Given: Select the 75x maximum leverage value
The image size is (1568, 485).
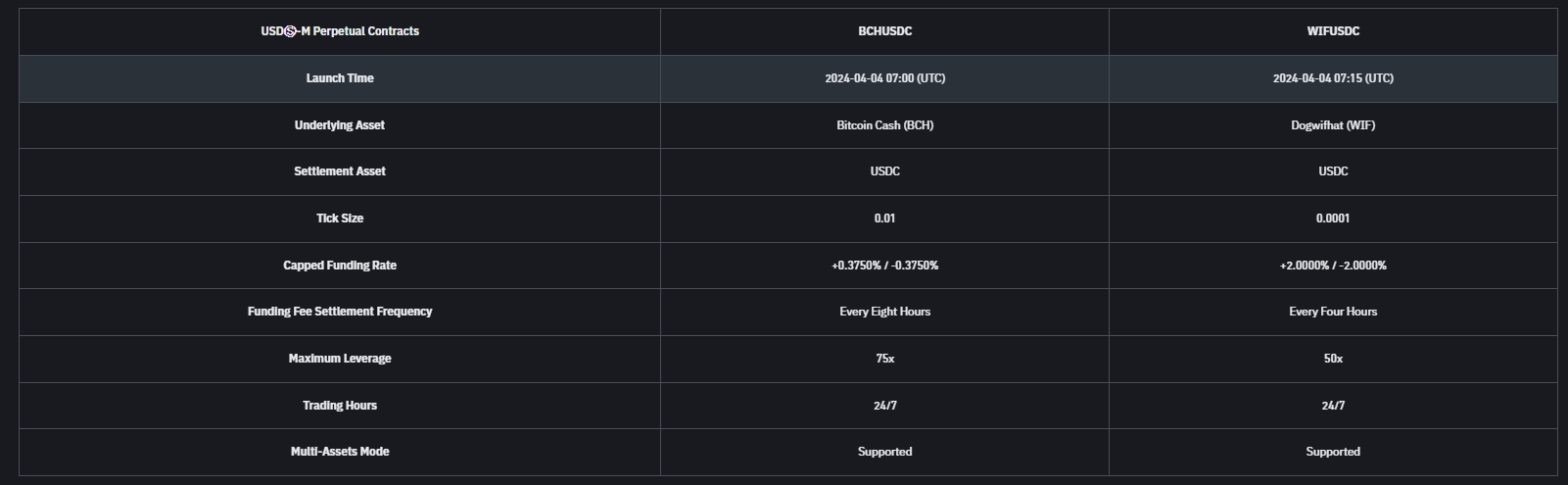Looking at the screenshot, I should click(884, 359).
